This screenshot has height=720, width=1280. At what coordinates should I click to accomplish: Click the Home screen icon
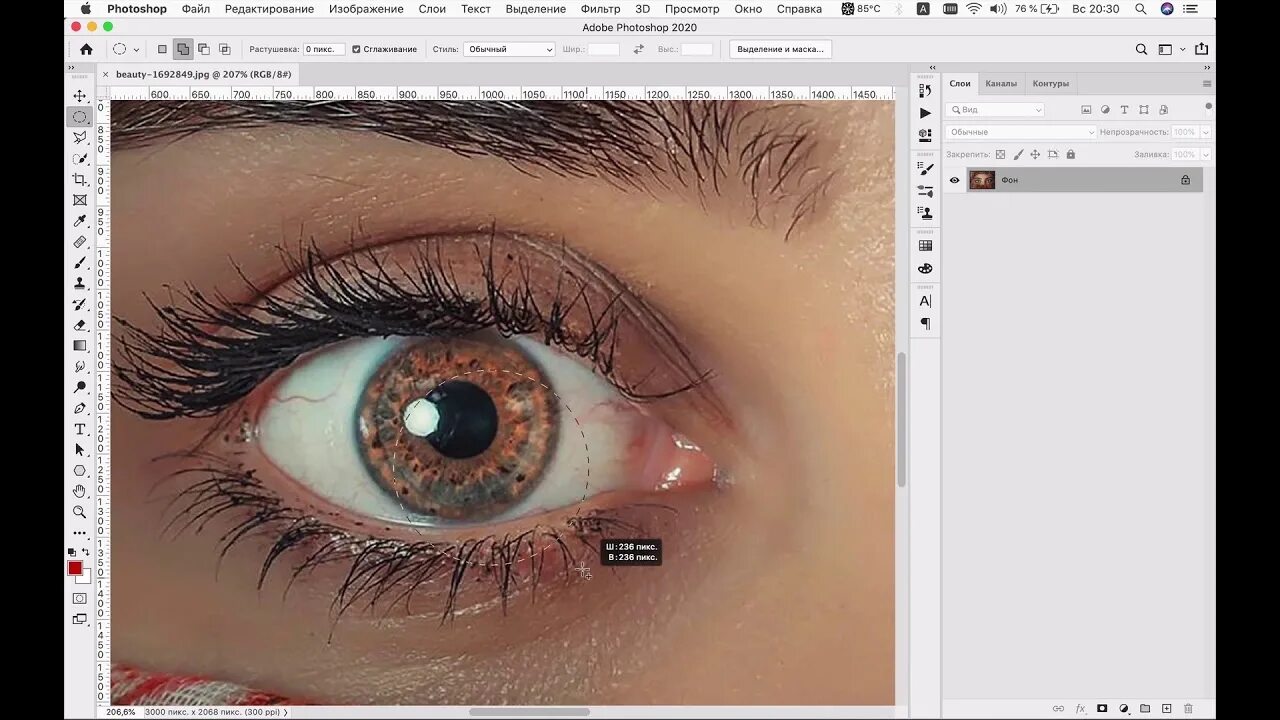pyautogui.click(x=86, y=49)
